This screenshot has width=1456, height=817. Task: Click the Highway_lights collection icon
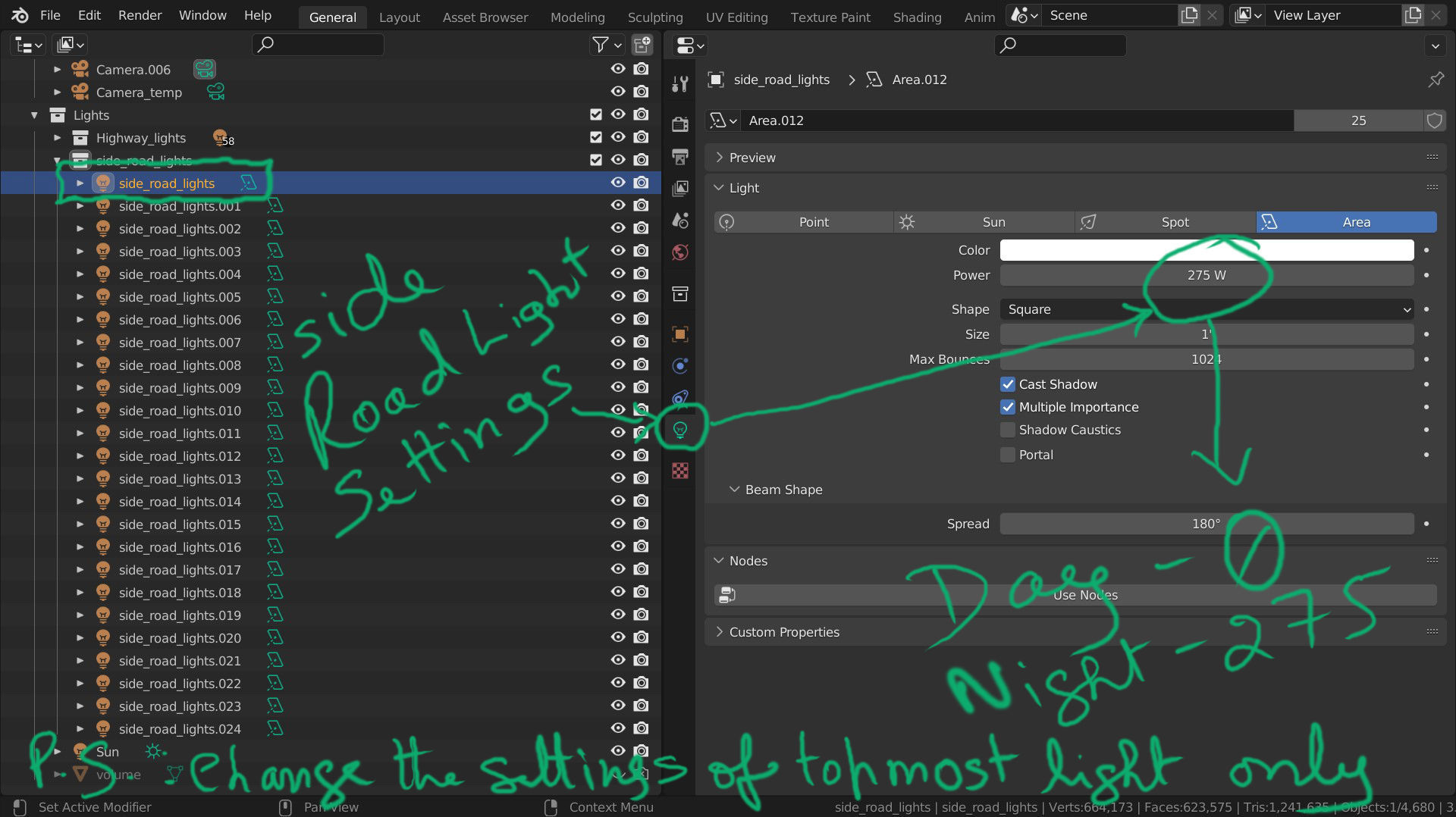[x=80, y=138]
